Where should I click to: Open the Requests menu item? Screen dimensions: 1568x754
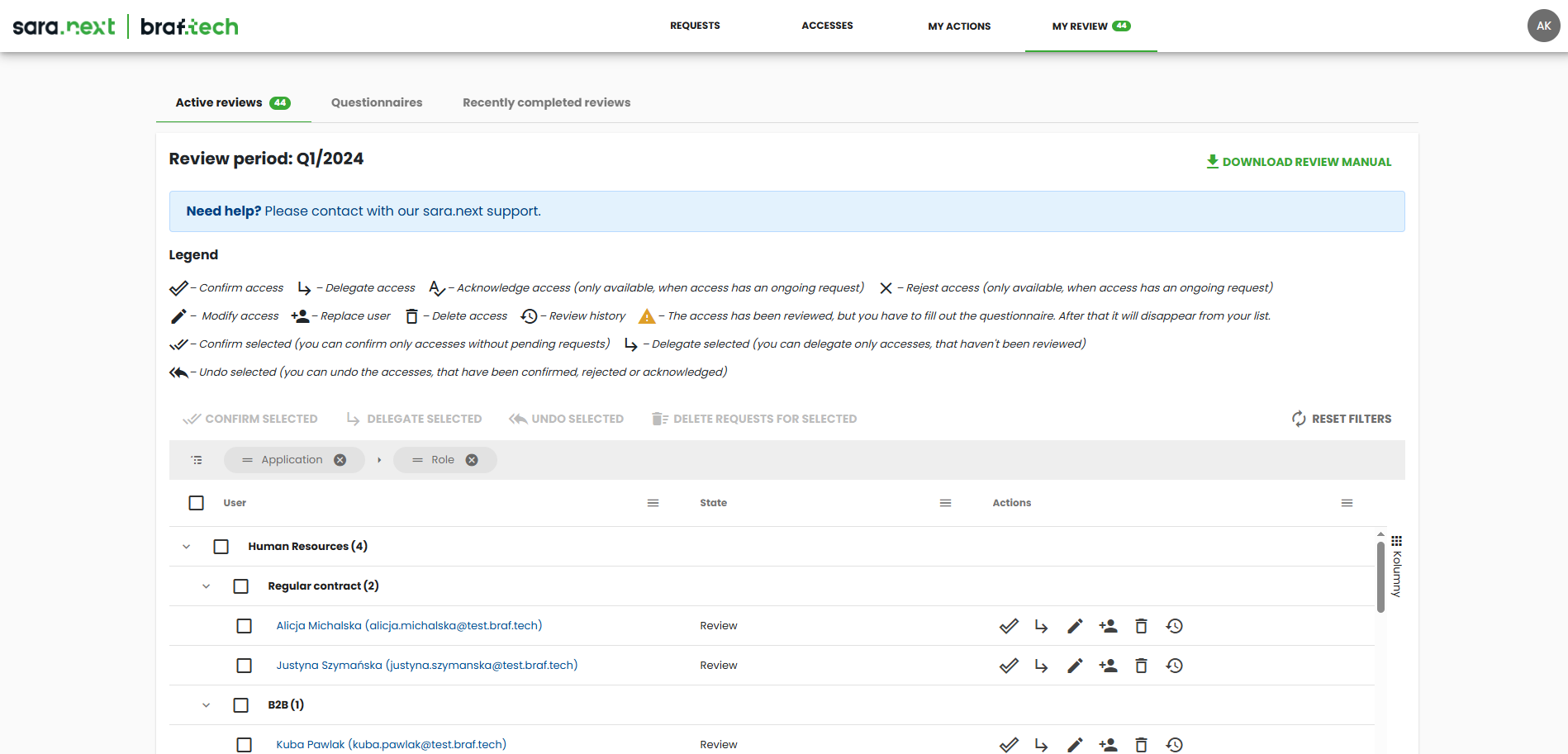coord(695,26)
